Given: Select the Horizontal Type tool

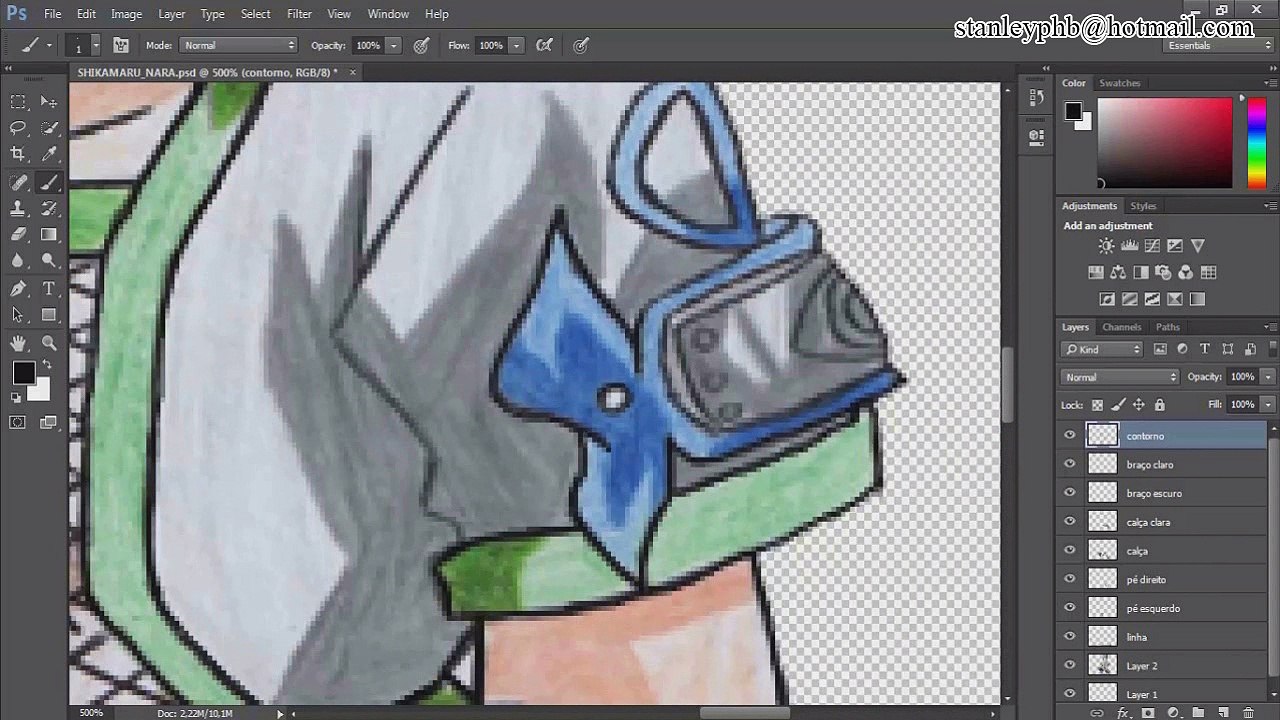Looking at the screenshot, I should (49, 288).
